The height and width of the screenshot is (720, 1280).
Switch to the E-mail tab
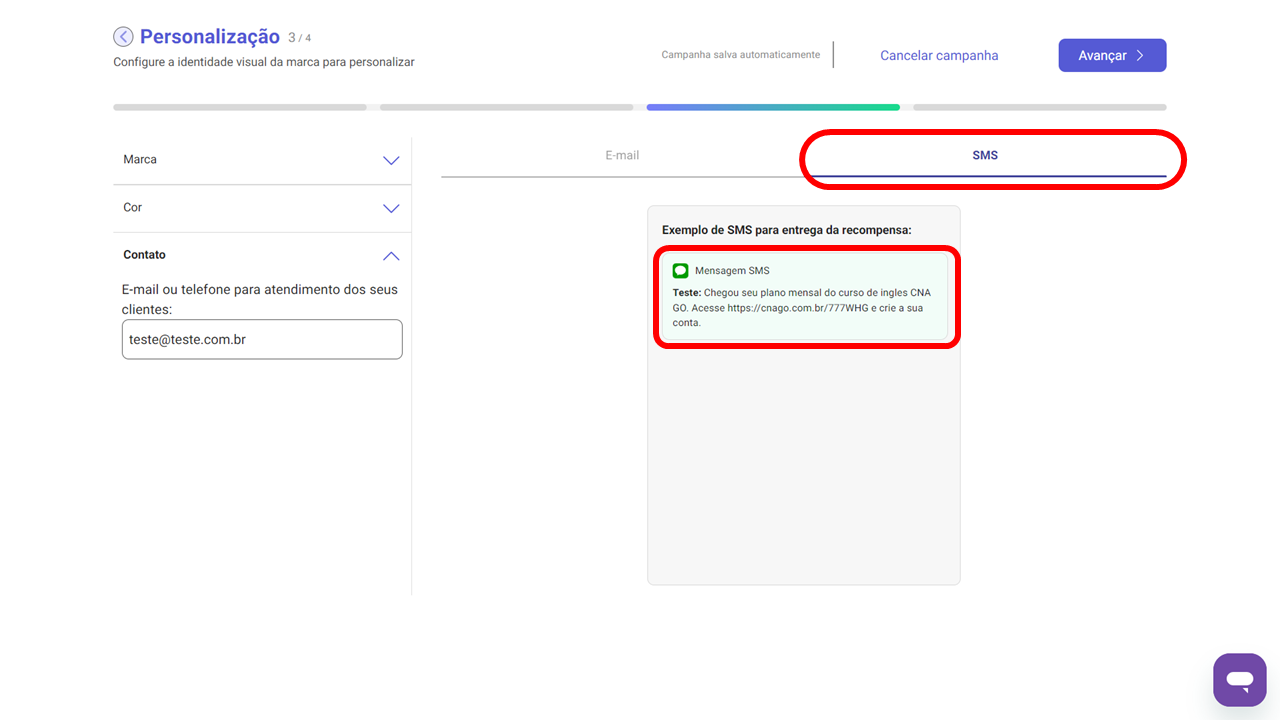click(x=622, y=156)
